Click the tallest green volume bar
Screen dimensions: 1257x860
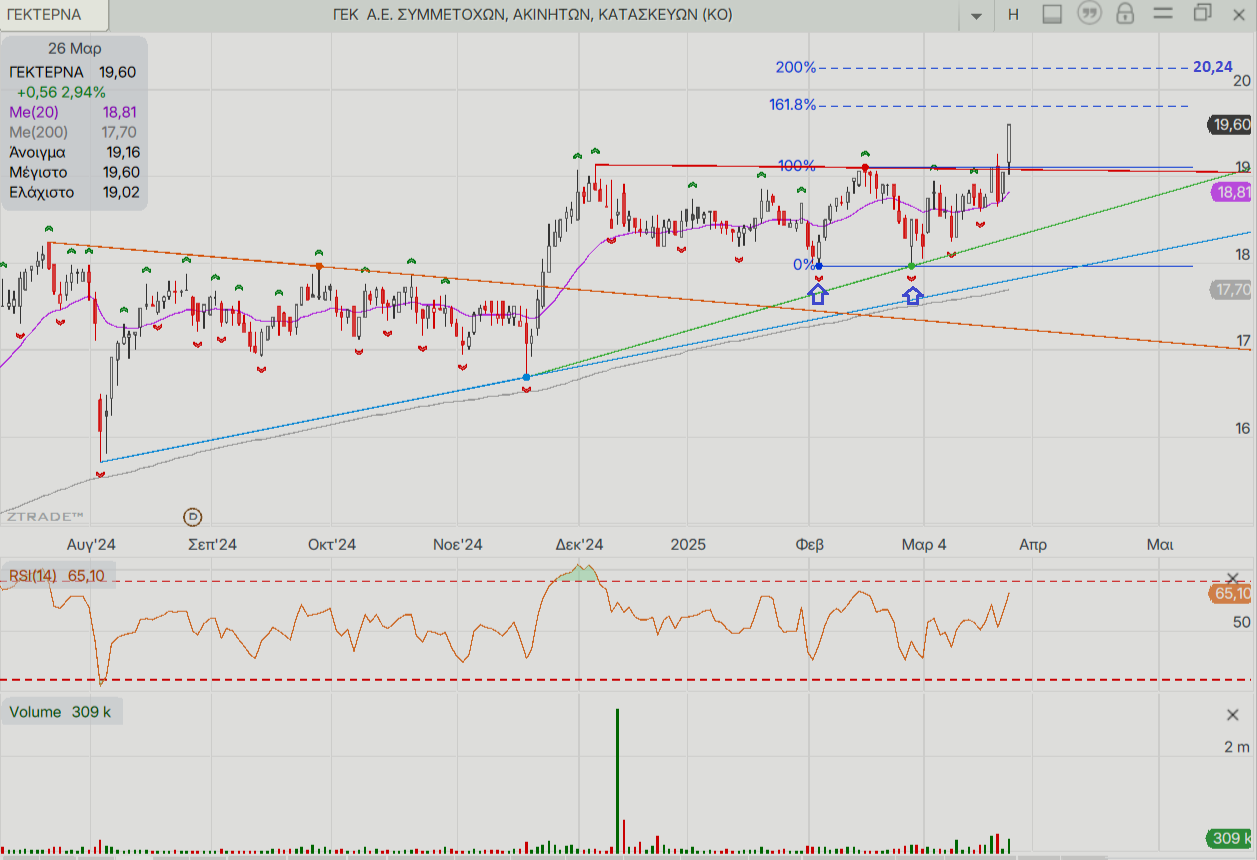[617, 781]
